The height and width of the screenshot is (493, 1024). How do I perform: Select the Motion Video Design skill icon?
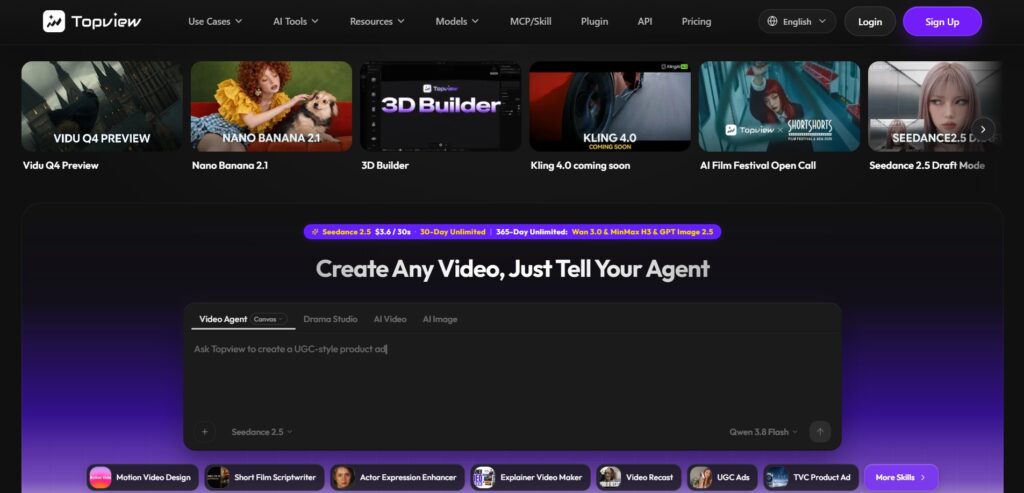point(101,477)
